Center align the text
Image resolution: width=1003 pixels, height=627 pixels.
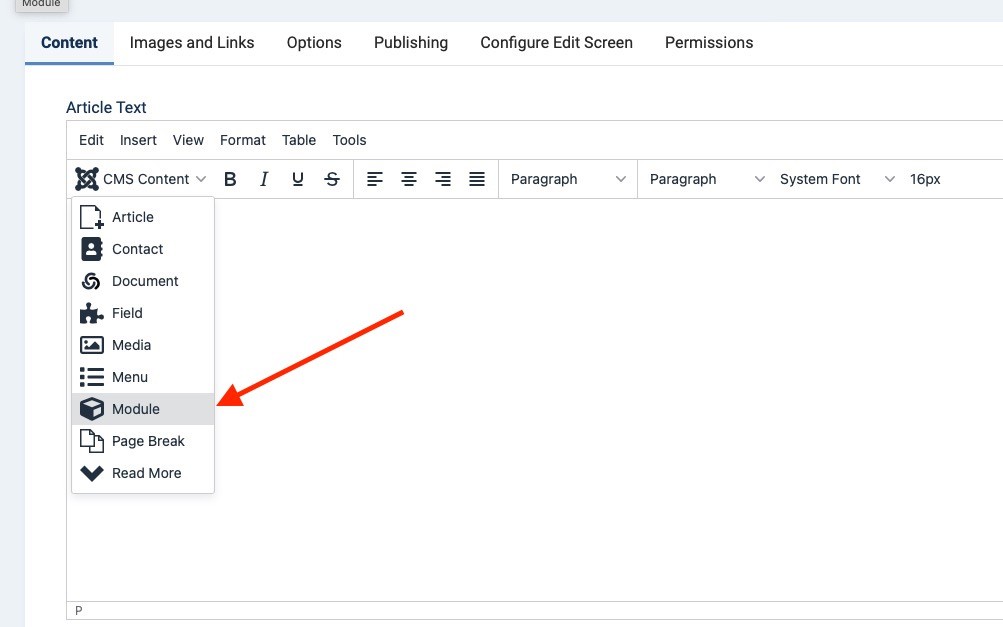[409, 179]
